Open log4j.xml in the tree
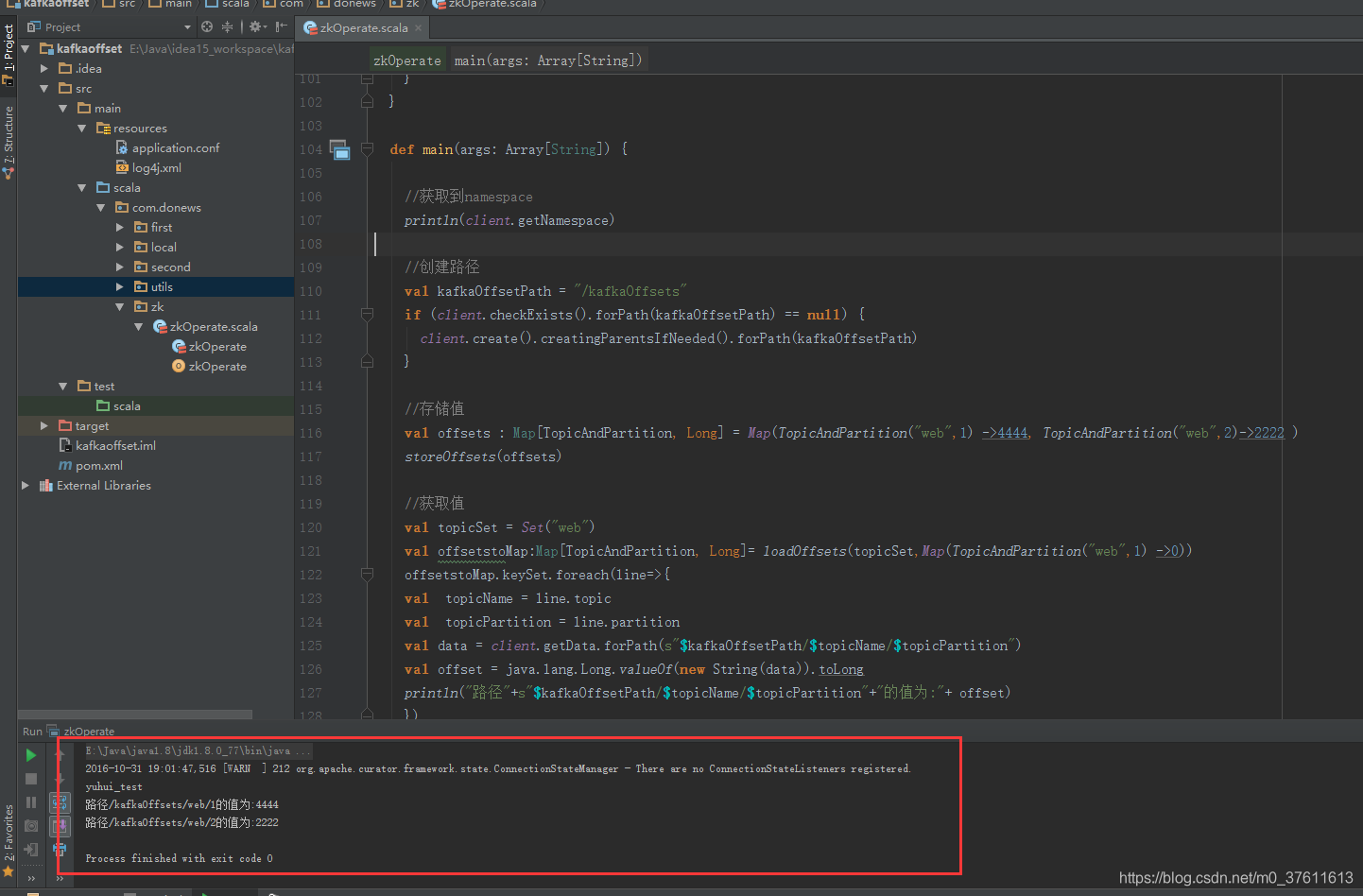The height and width of the screenshot is (896, 1363). [149, 167]
